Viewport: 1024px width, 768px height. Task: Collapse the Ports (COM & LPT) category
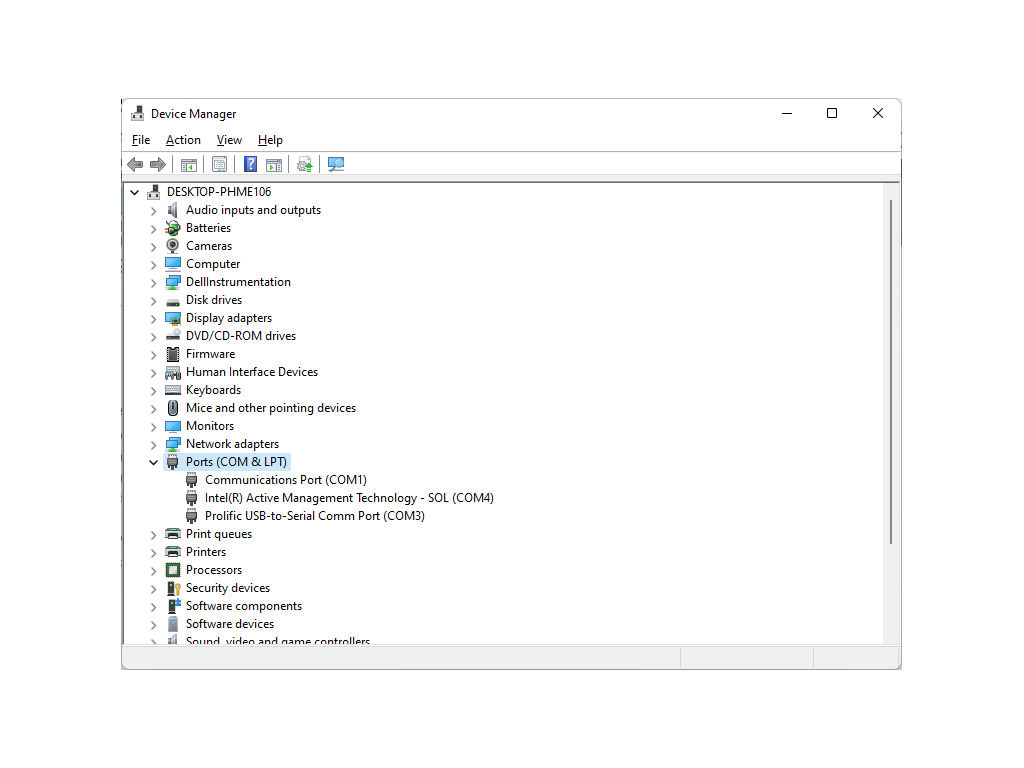pyautogui.click(x=153, y=462)
